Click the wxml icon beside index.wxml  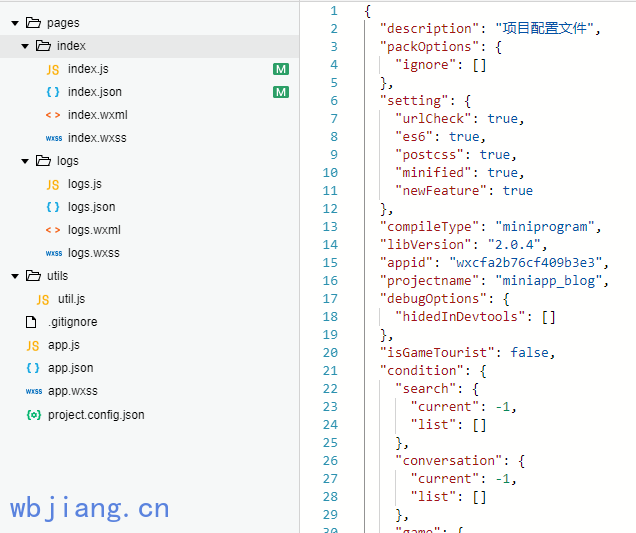point(53,115)
